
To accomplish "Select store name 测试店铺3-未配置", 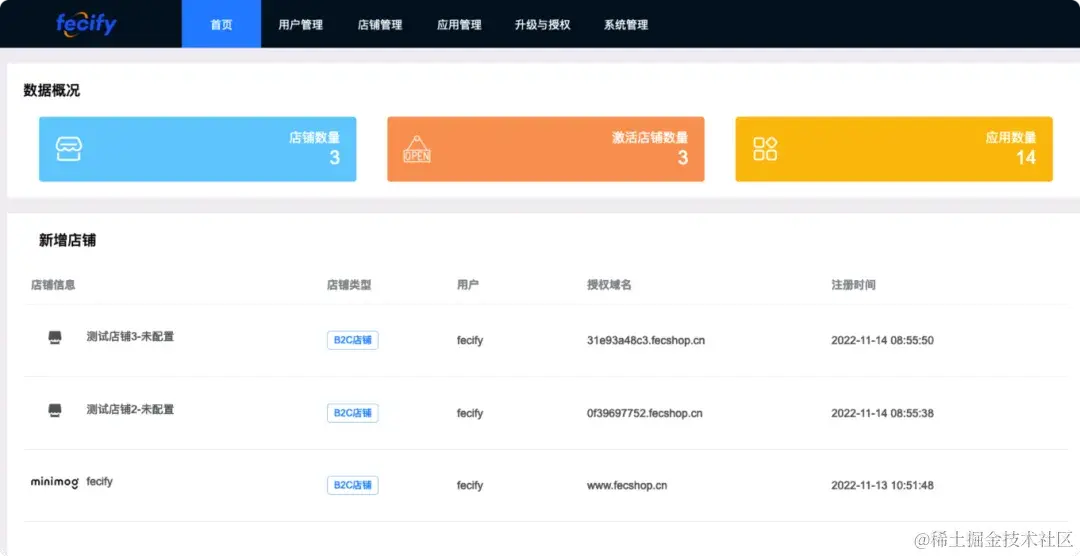I will (130, 337).
